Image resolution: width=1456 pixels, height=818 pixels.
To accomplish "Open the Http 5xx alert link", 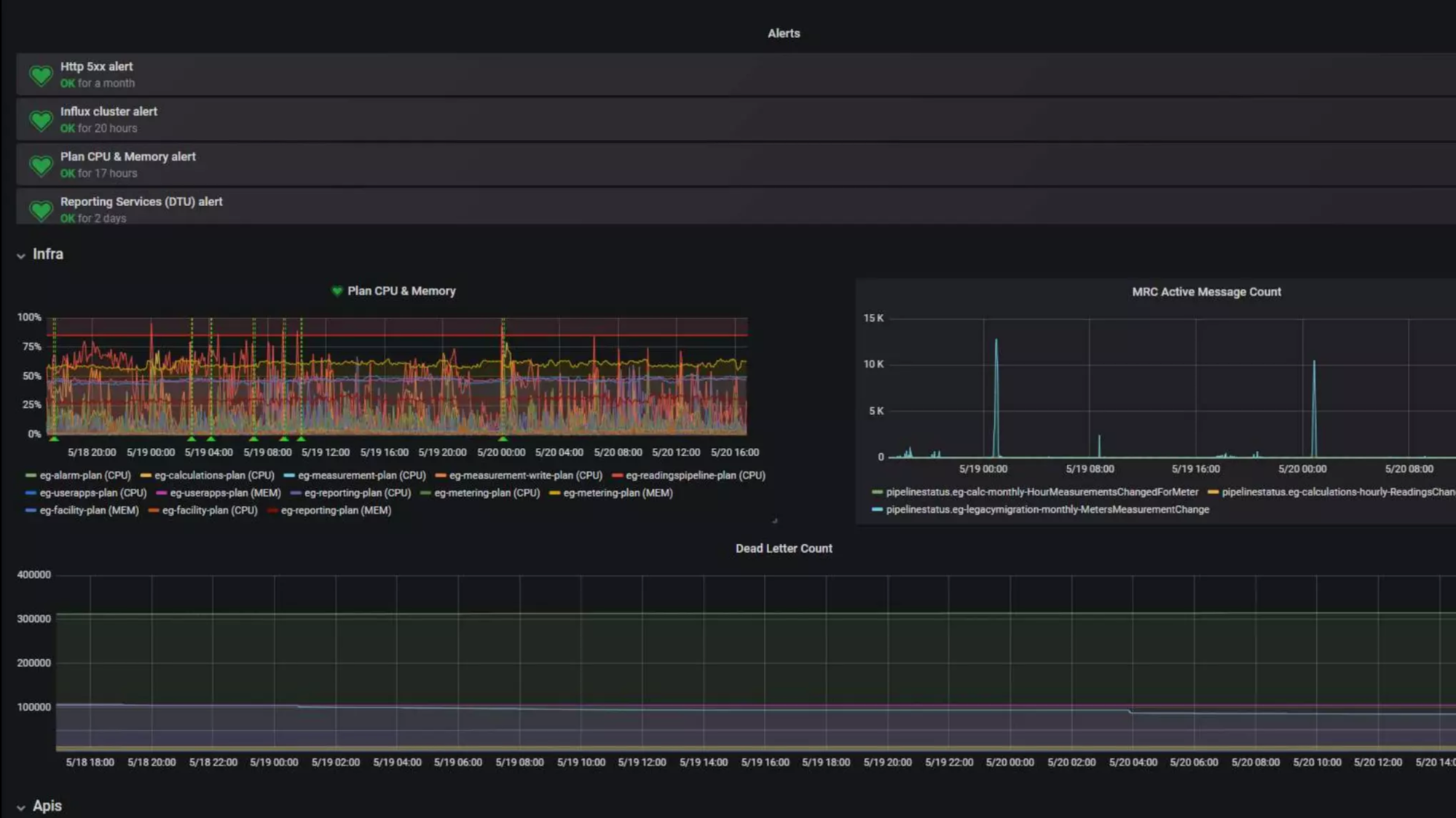I will (96, 66).
